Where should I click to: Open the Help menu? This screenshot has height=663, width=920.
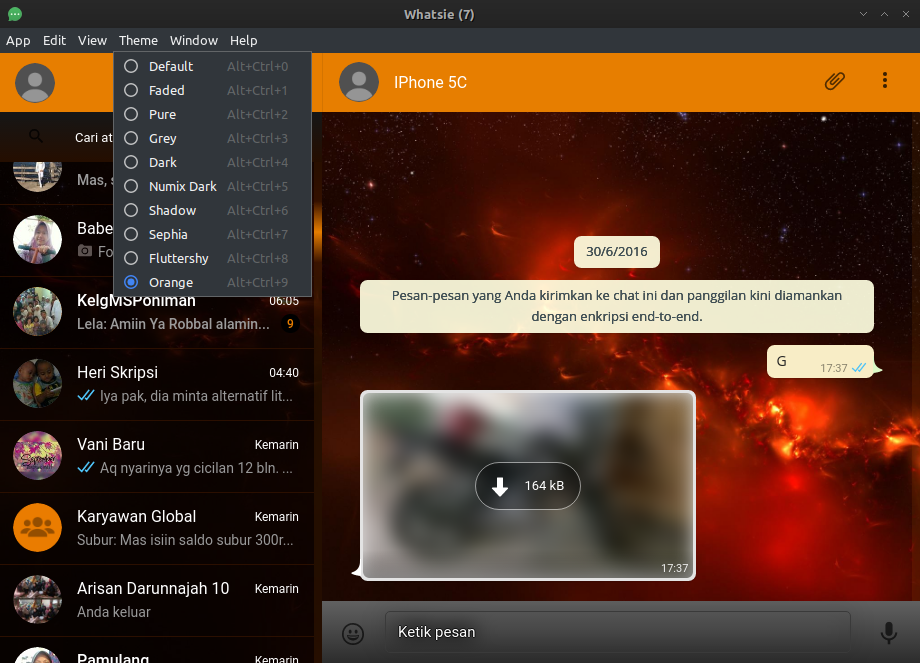point(243,40)
